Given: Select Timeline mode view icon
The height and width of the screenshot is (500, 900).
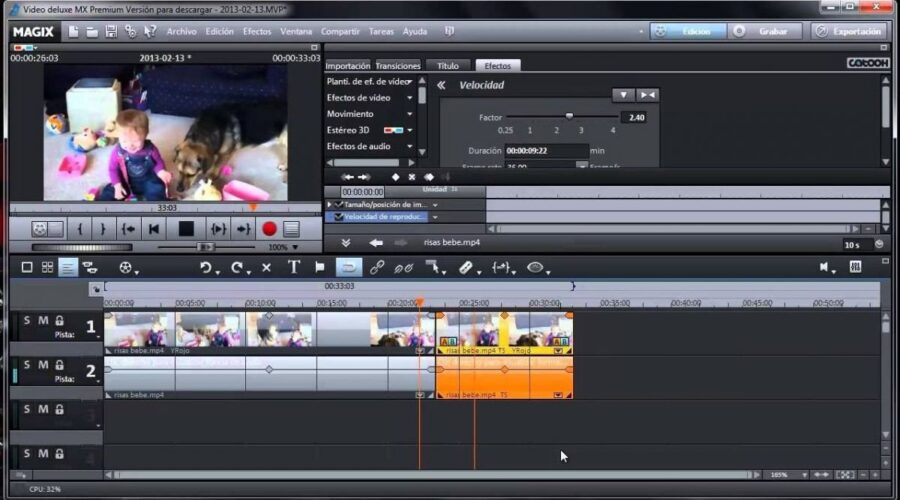Looking at the screenshot, I should [x=68, y=268].
